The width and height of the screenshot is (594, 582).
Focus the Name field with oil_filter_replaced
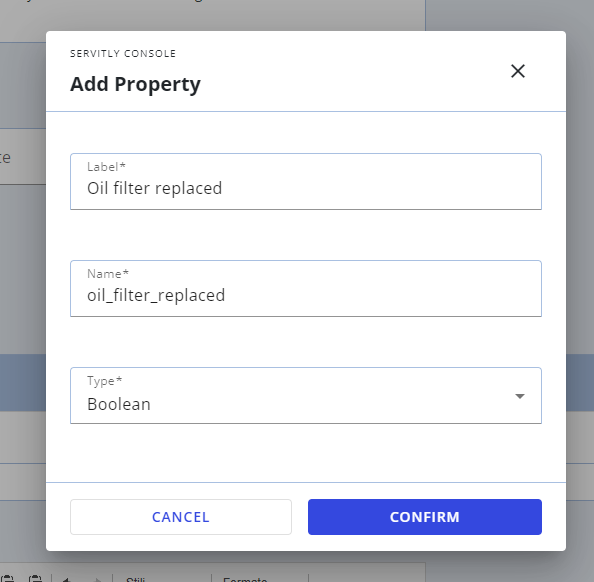pos(306,288)
